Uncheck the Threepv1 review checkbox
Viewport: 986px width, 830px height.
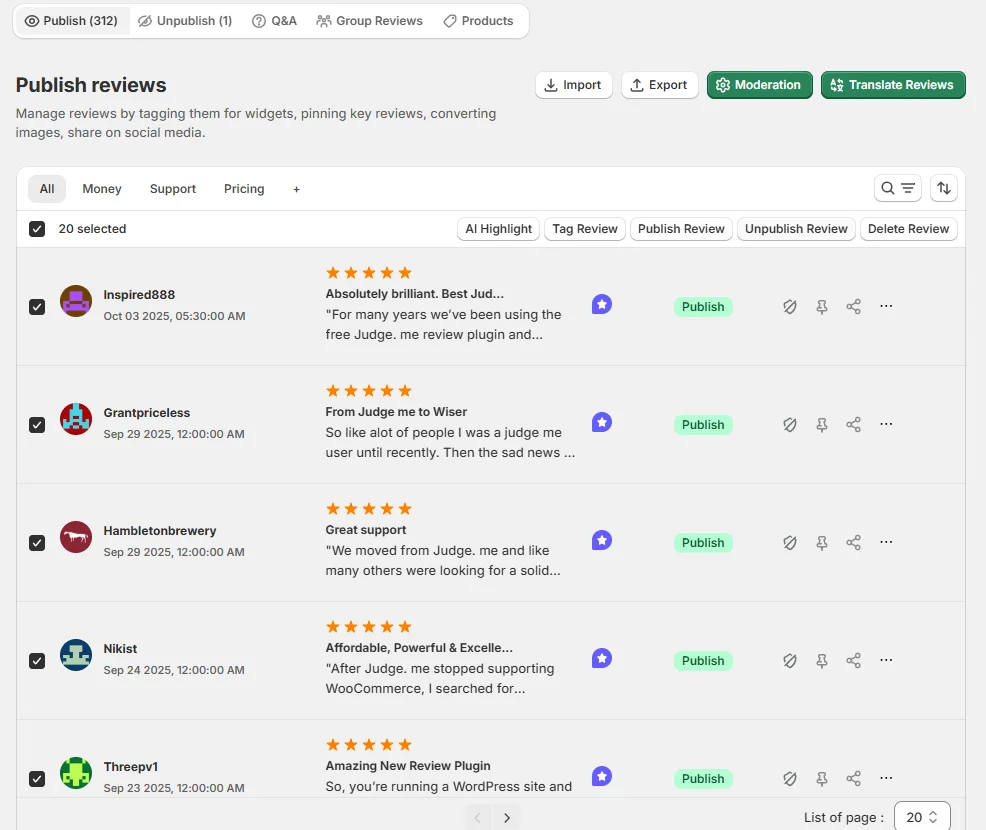click(x=37, y=778)
